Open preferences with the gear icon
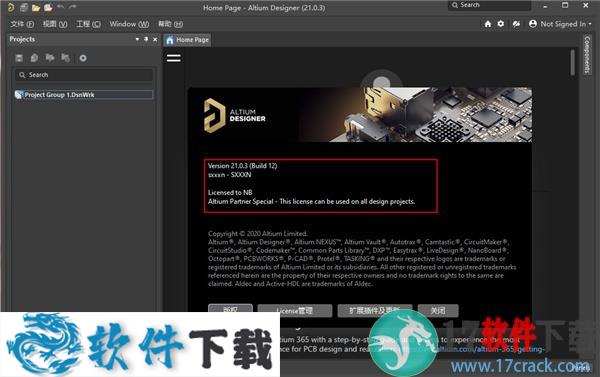600x377 pixels. (x=501, y=24)
